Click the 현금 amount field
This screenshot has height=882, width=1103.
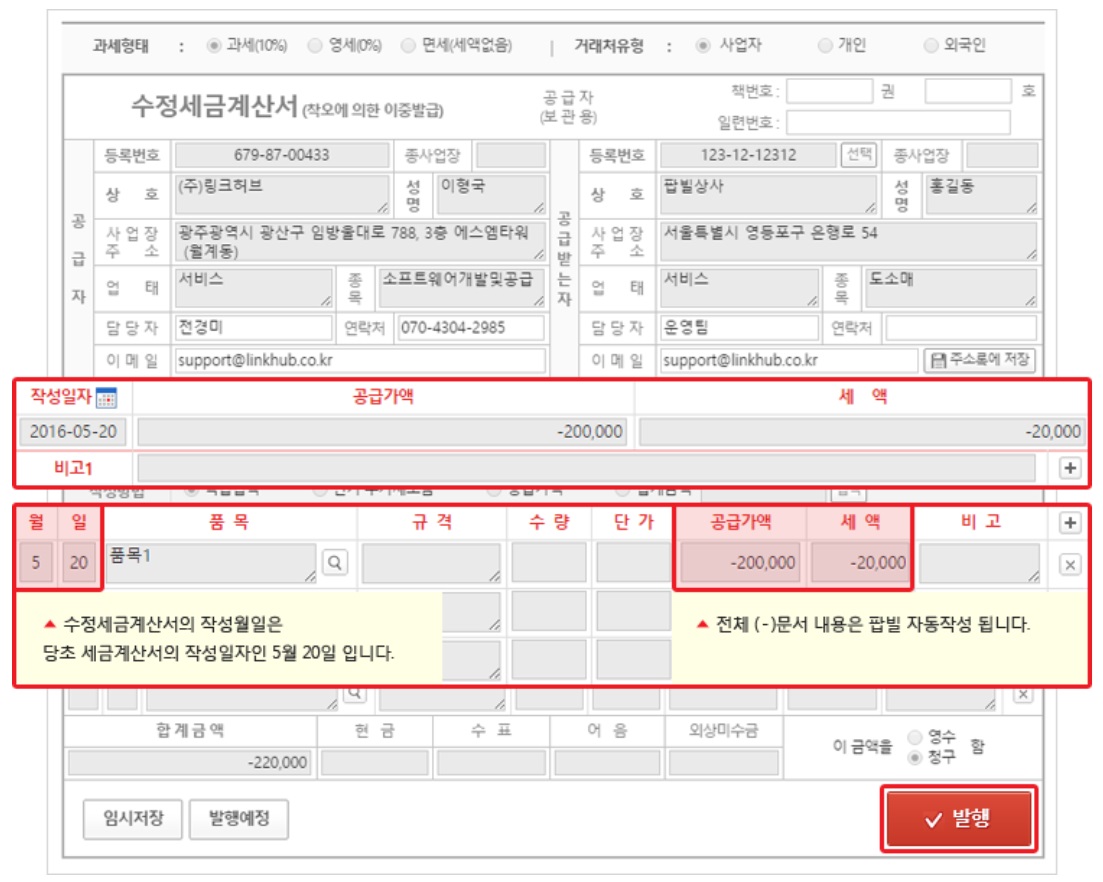click(375, 762)
